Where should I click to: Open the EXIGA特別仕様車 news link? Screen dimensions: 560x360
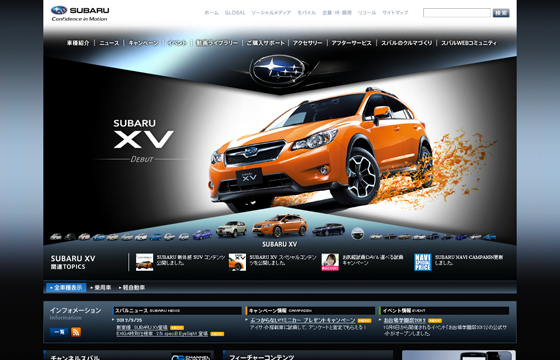tap(162, 334)
